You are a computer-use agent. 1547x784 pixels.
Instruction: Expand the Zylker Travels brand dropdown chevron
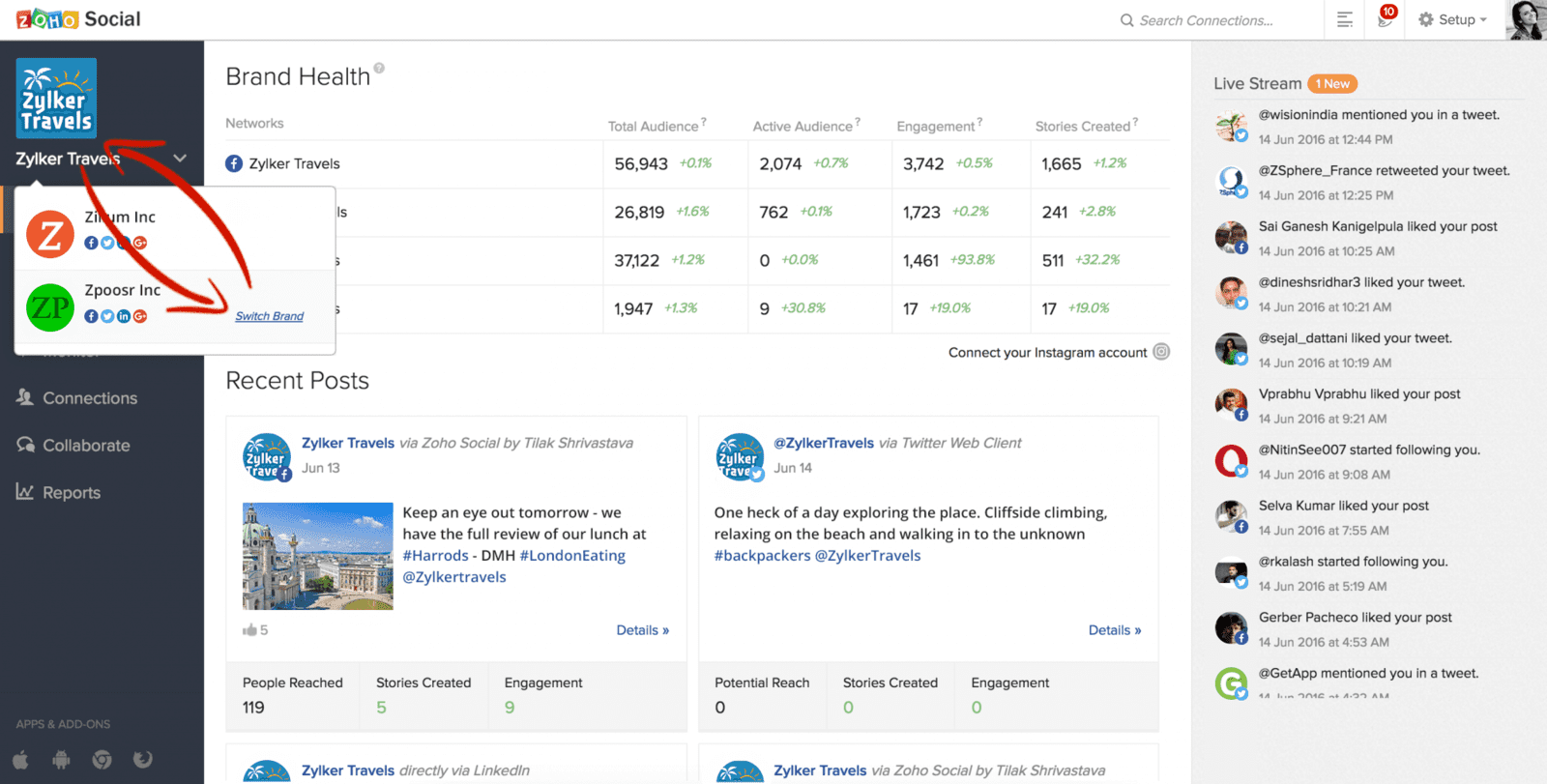(180, 159)
